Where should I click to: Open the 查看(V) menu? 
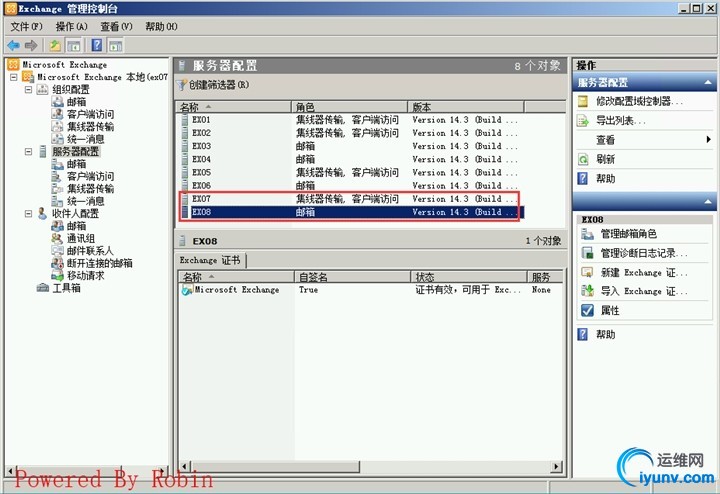point(116,27)
